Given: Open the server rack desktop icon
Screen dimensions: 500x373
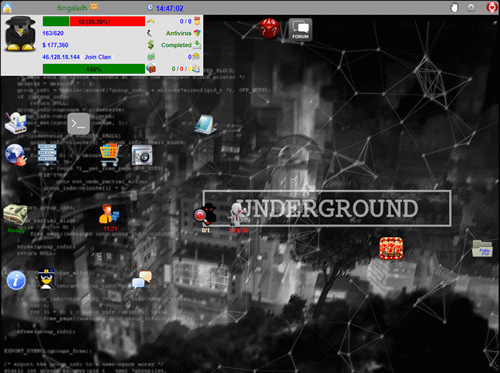Looking at the screenshot, I should pos(47,154).
